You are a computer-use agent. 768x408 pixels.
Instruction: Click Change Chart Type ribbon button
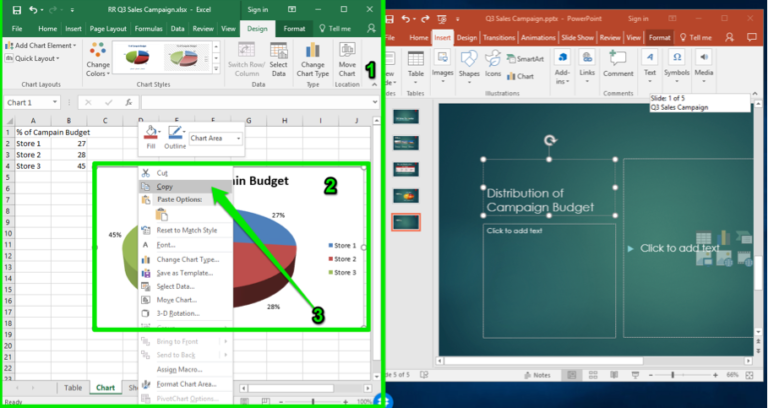(312, 60)
